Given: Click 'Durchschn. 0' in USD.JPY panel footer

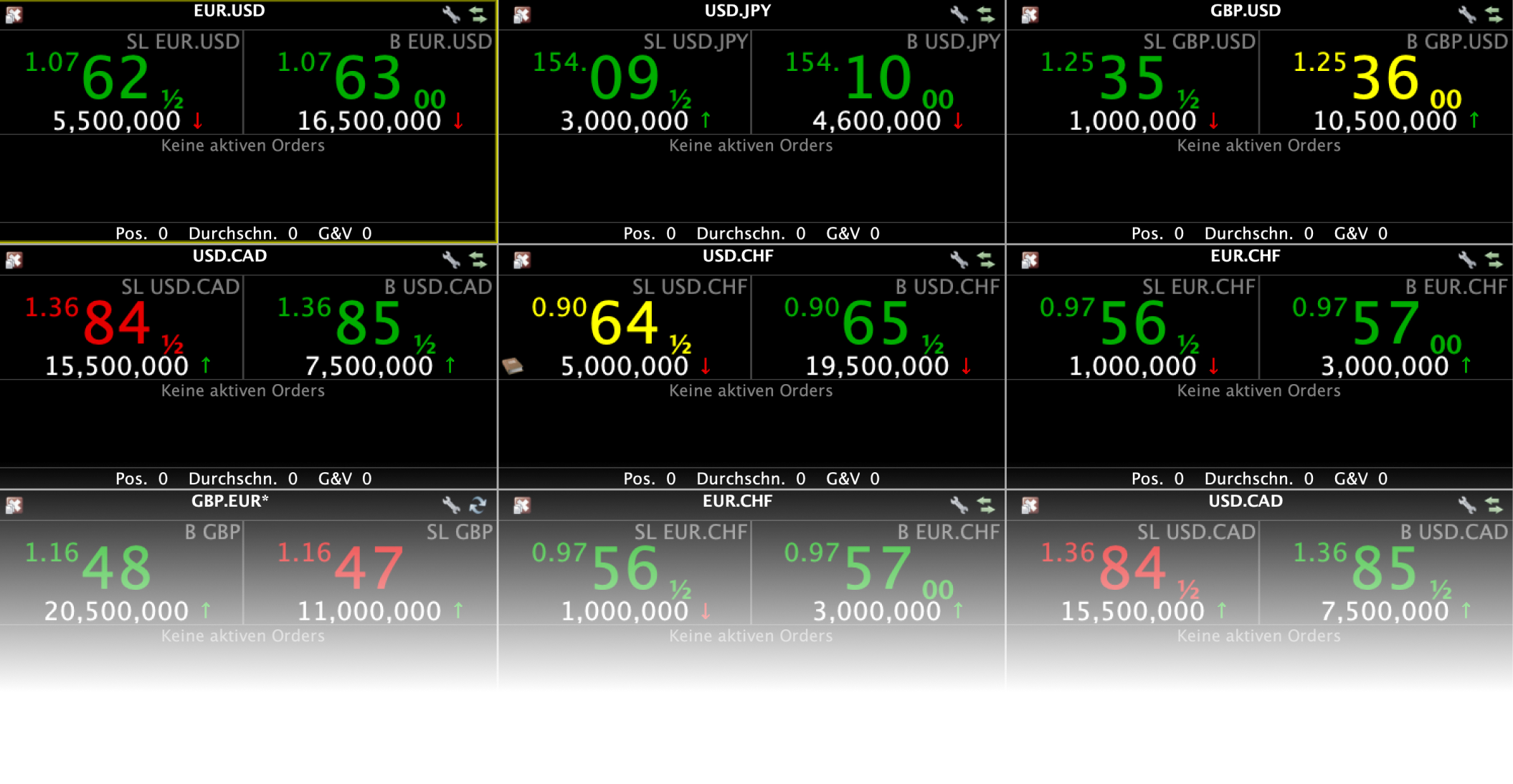Looking at the screenshot, I should pos(751,234).
